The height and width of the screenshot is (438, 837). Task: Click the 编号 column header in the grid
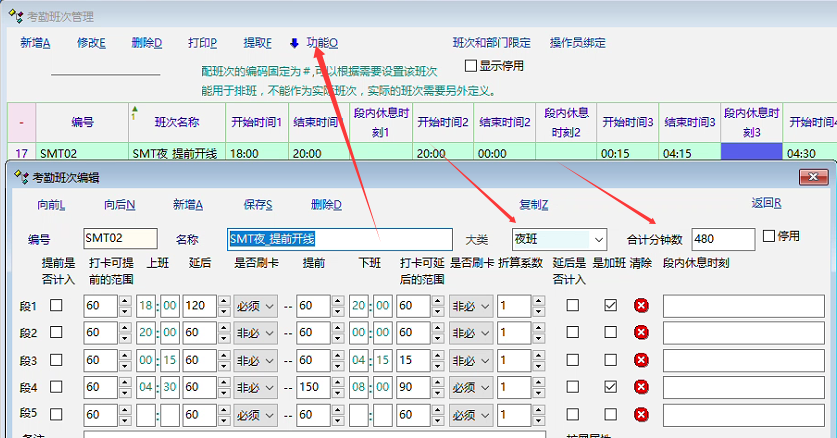tap(82, 123)
